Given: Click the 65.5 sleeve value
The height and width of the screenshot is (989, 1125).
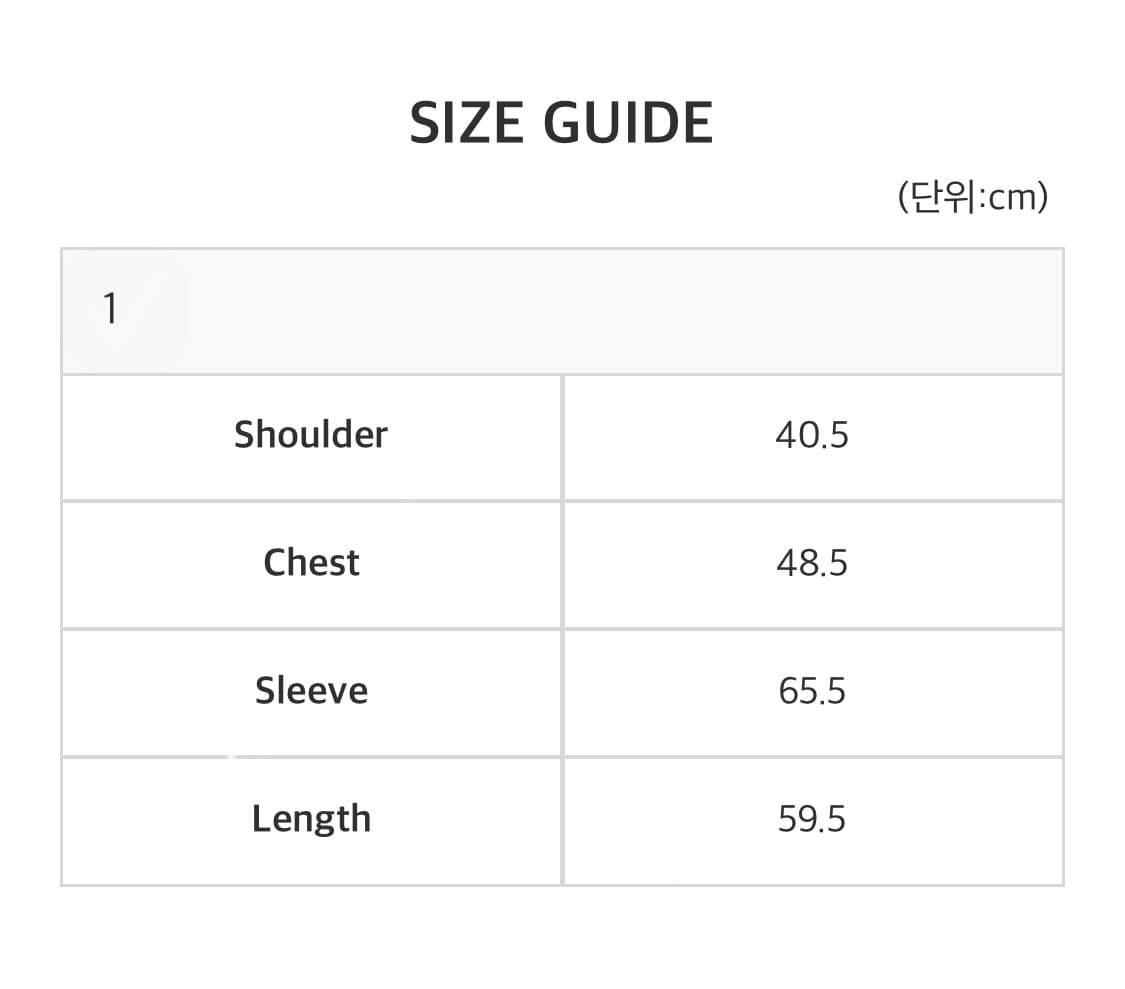Looking at the screenshot, I should coord(811,691).
